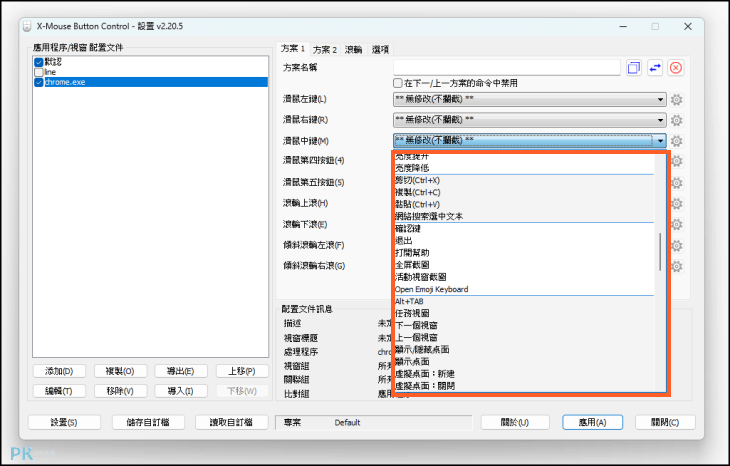Open gear settings for 滑鼠第五按鈕(5)

(x=676, y=182)
